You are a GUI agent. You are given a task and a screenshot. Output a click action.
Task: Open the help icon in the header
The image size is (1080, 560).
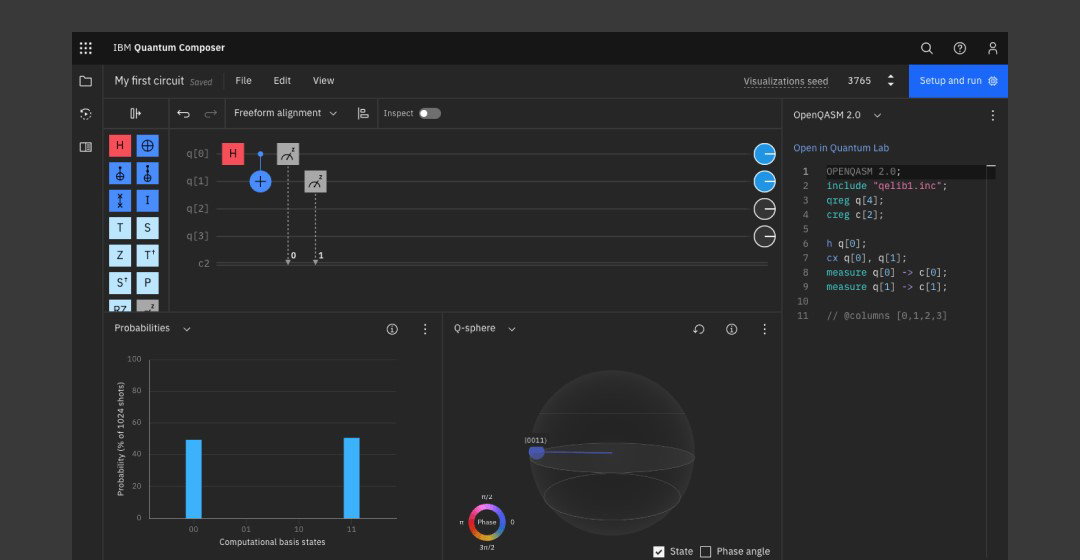pyautogui.click(x=959, y=48)
